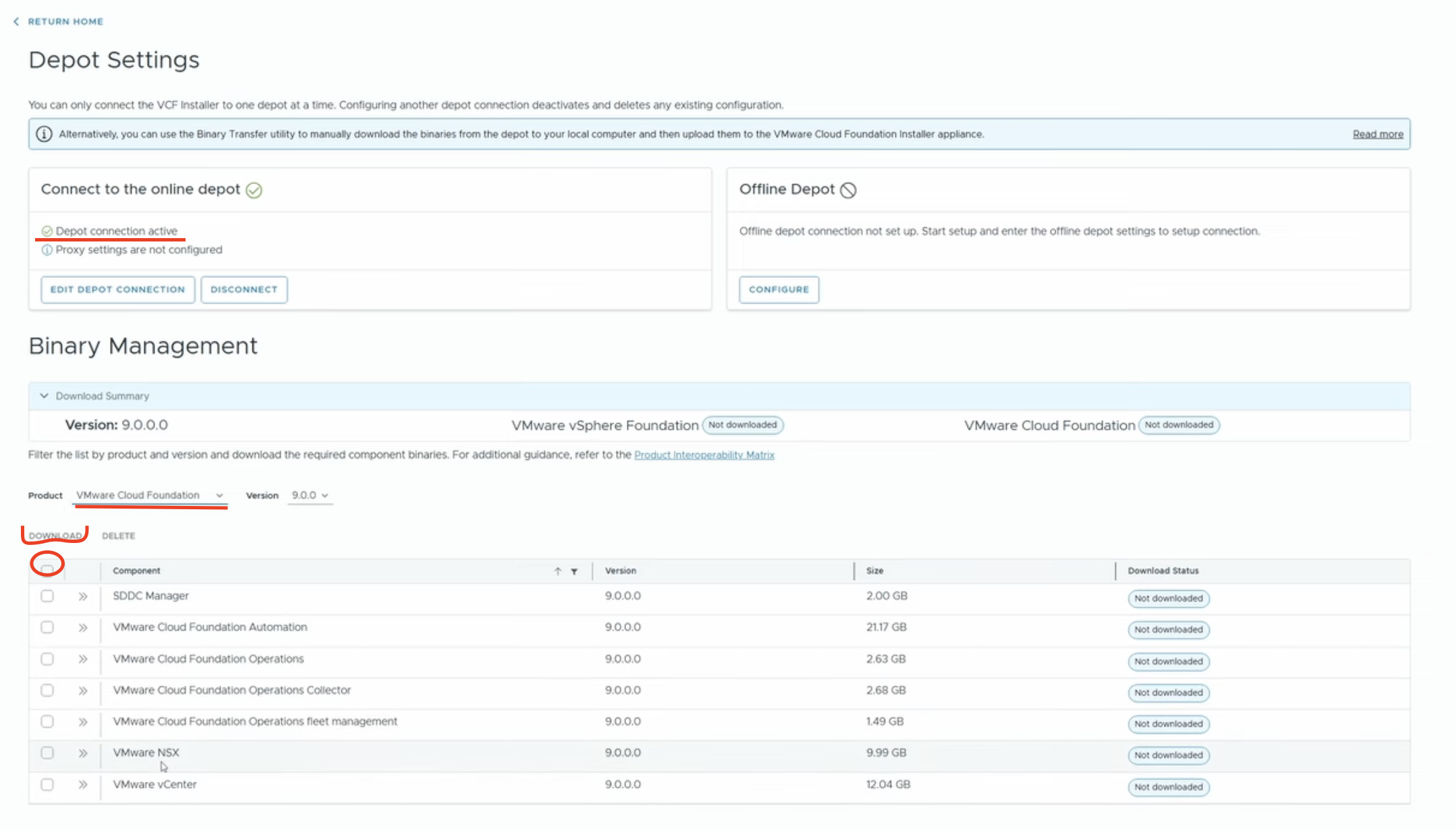
Task: Expand details for SDDC Manager row
Action: tap(83, 596)
